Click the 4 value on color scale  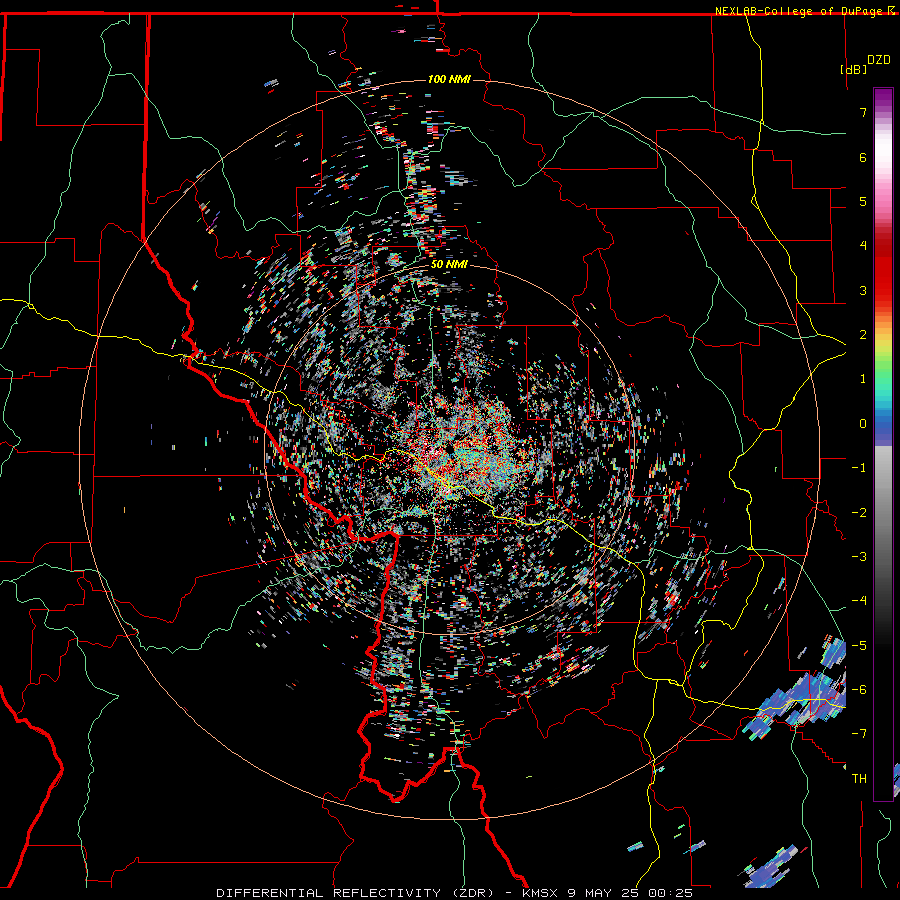tap(863, 246)
